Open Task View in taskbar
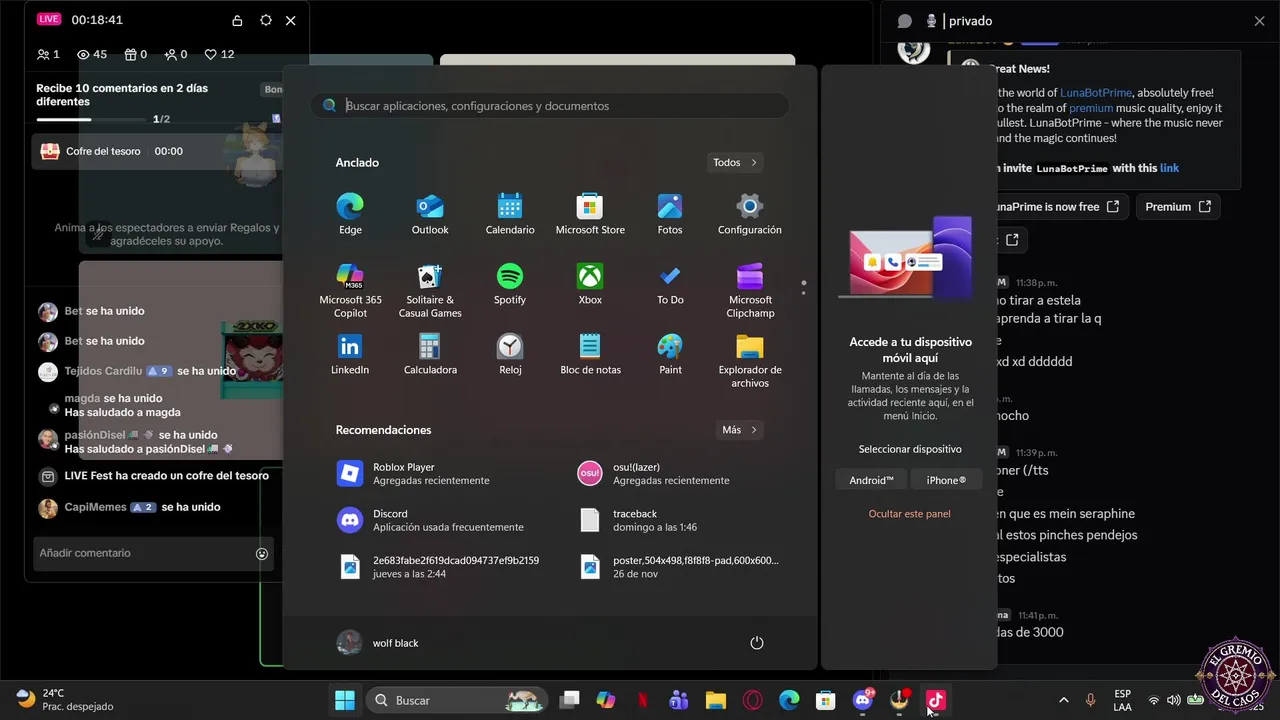Screen dimensions: 1280x720 click(x=569, y=700)
